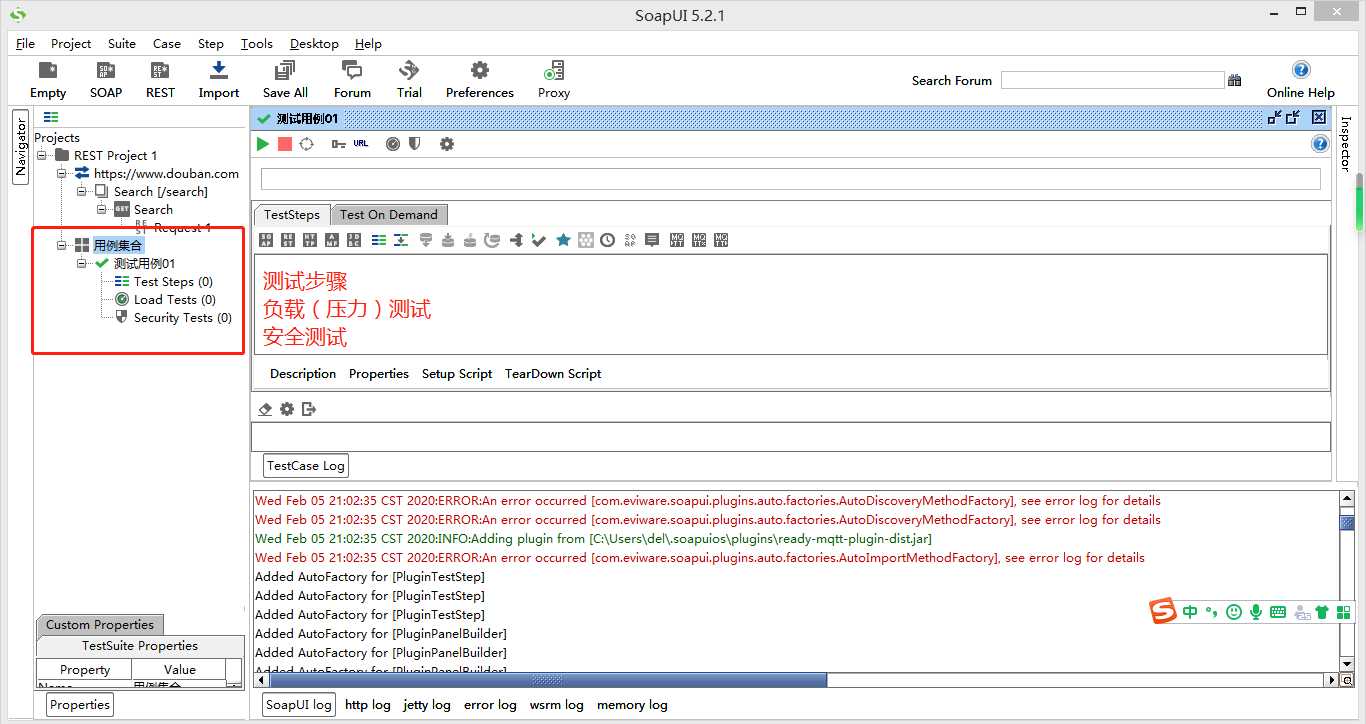Add a JDBC request test step

(x=354, y=240)
